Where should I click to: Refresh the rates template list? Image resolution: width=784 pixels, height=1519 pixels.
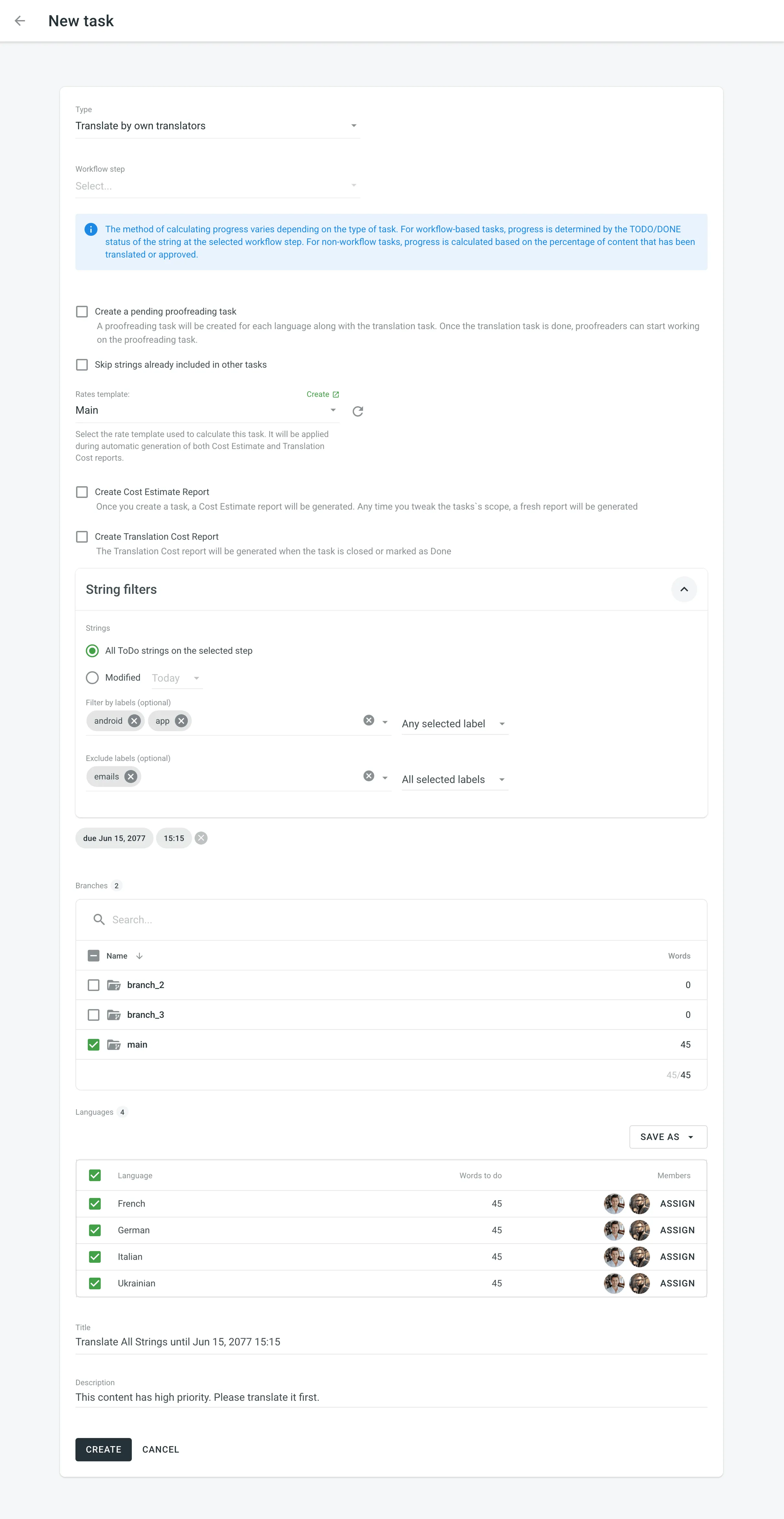357,411
